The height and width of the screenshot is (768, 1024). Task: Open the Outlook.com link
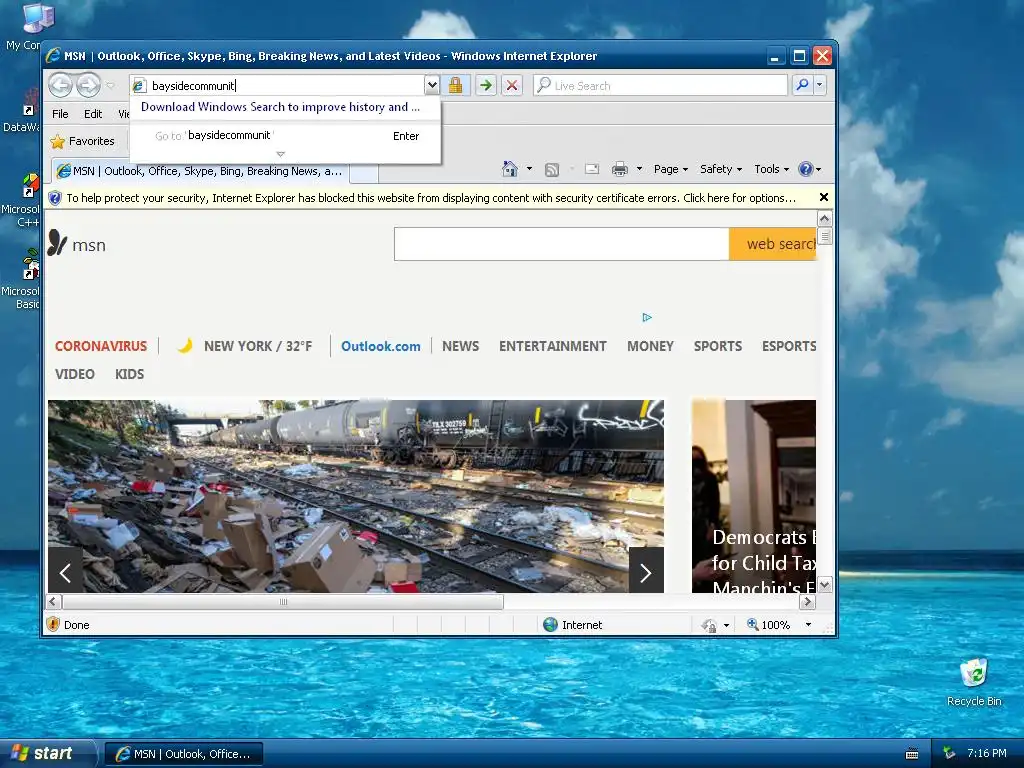pos(381,346)
